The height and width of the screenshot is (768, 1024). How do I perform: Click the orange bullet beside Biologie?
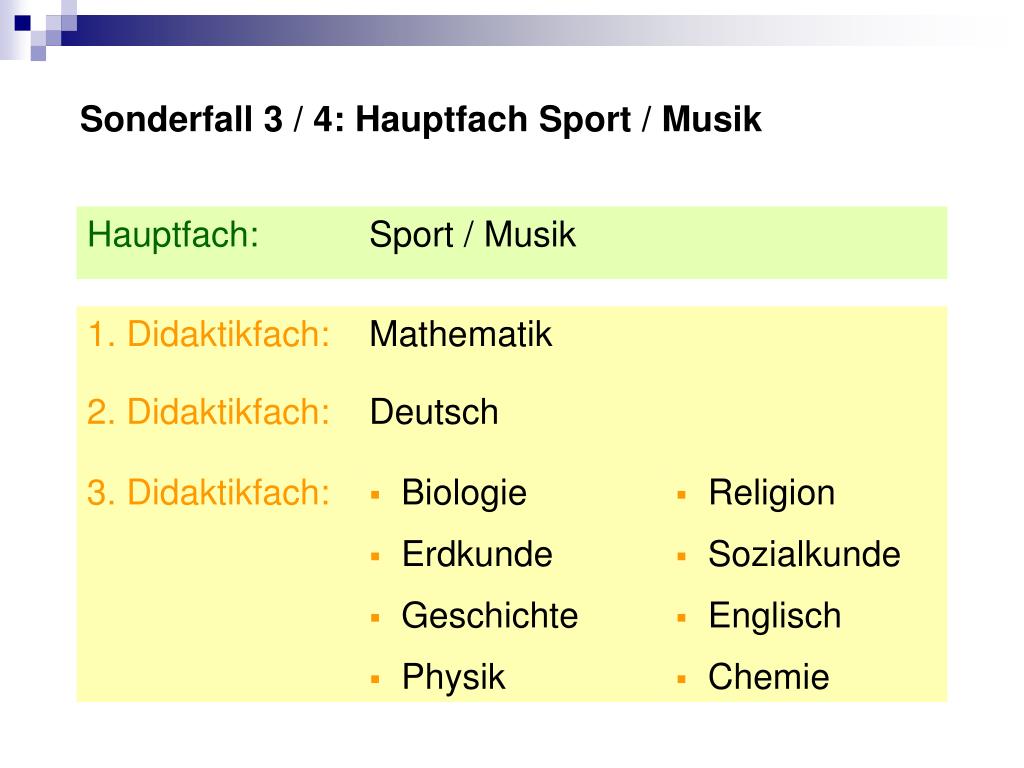point(375,495)
